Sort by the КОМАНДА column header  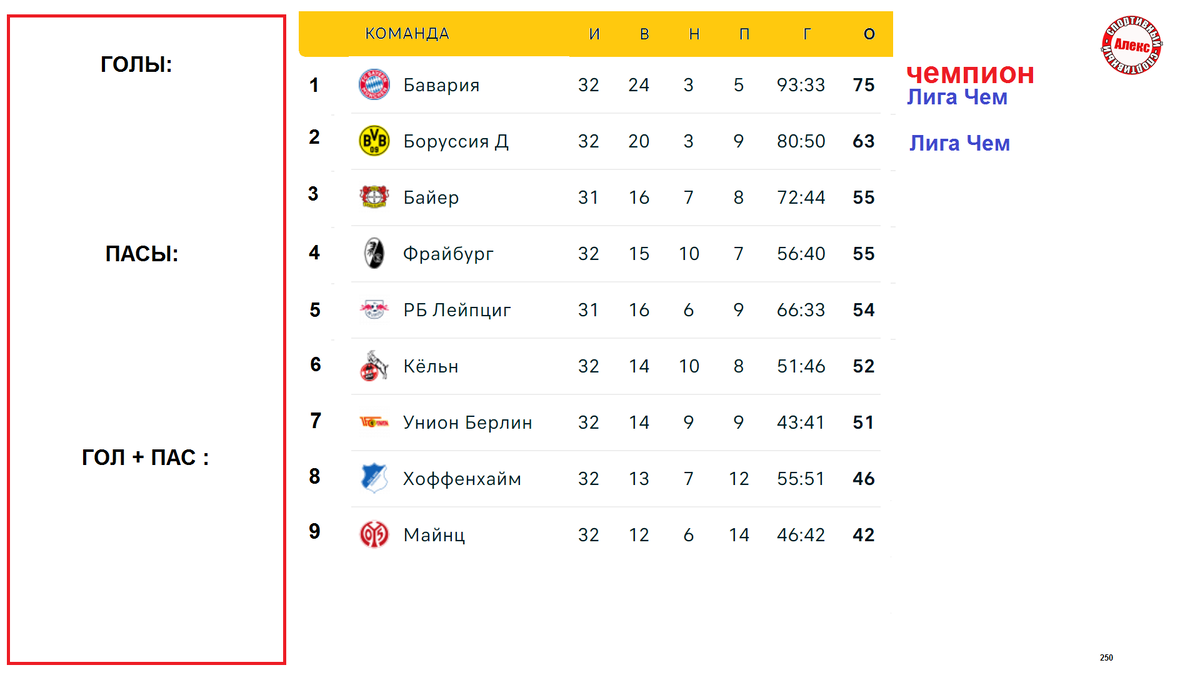[x=407, y=34]
